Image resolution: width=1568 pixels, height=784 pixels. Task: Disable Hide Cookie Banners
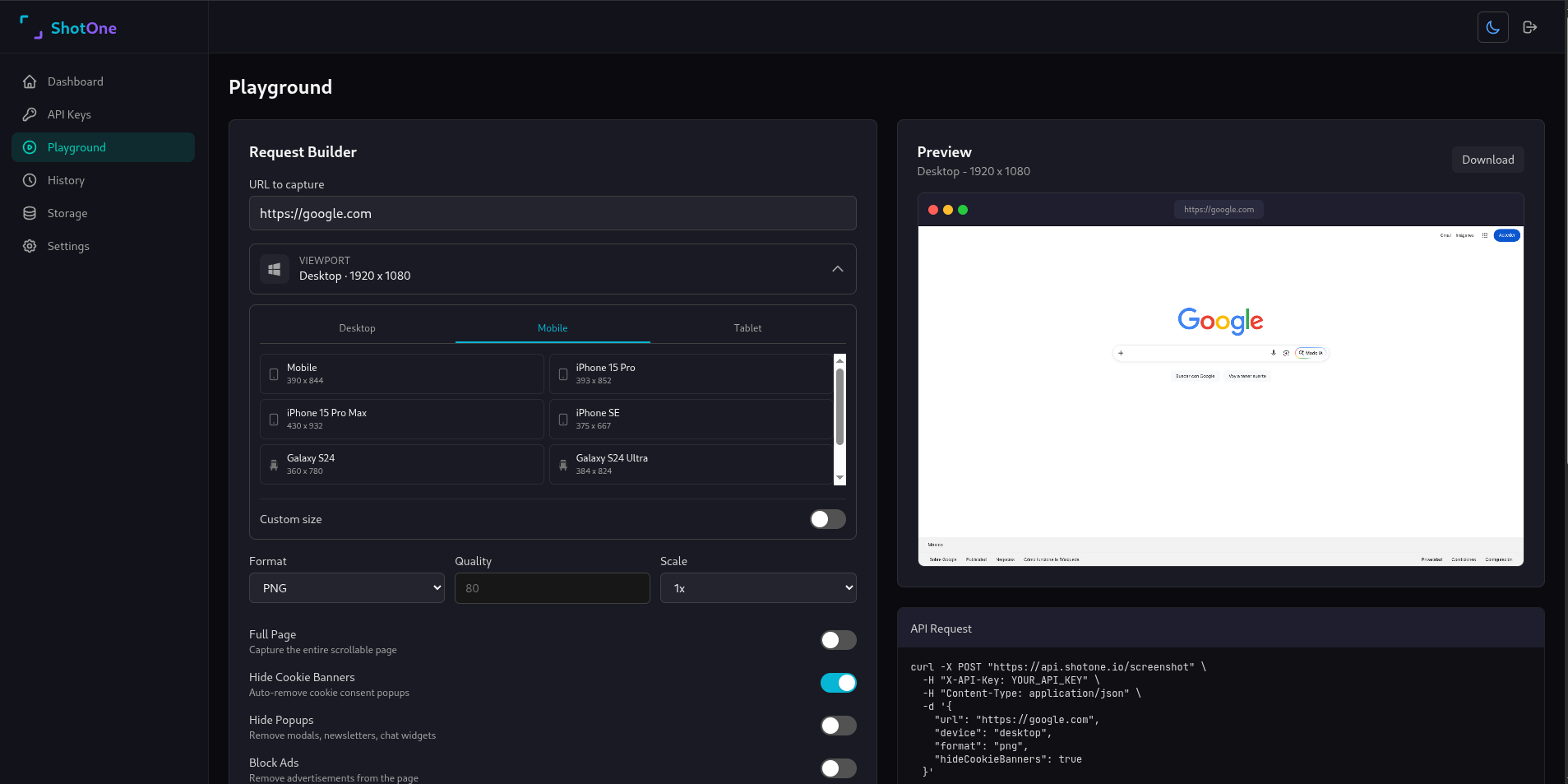click(x=838, y=683)
